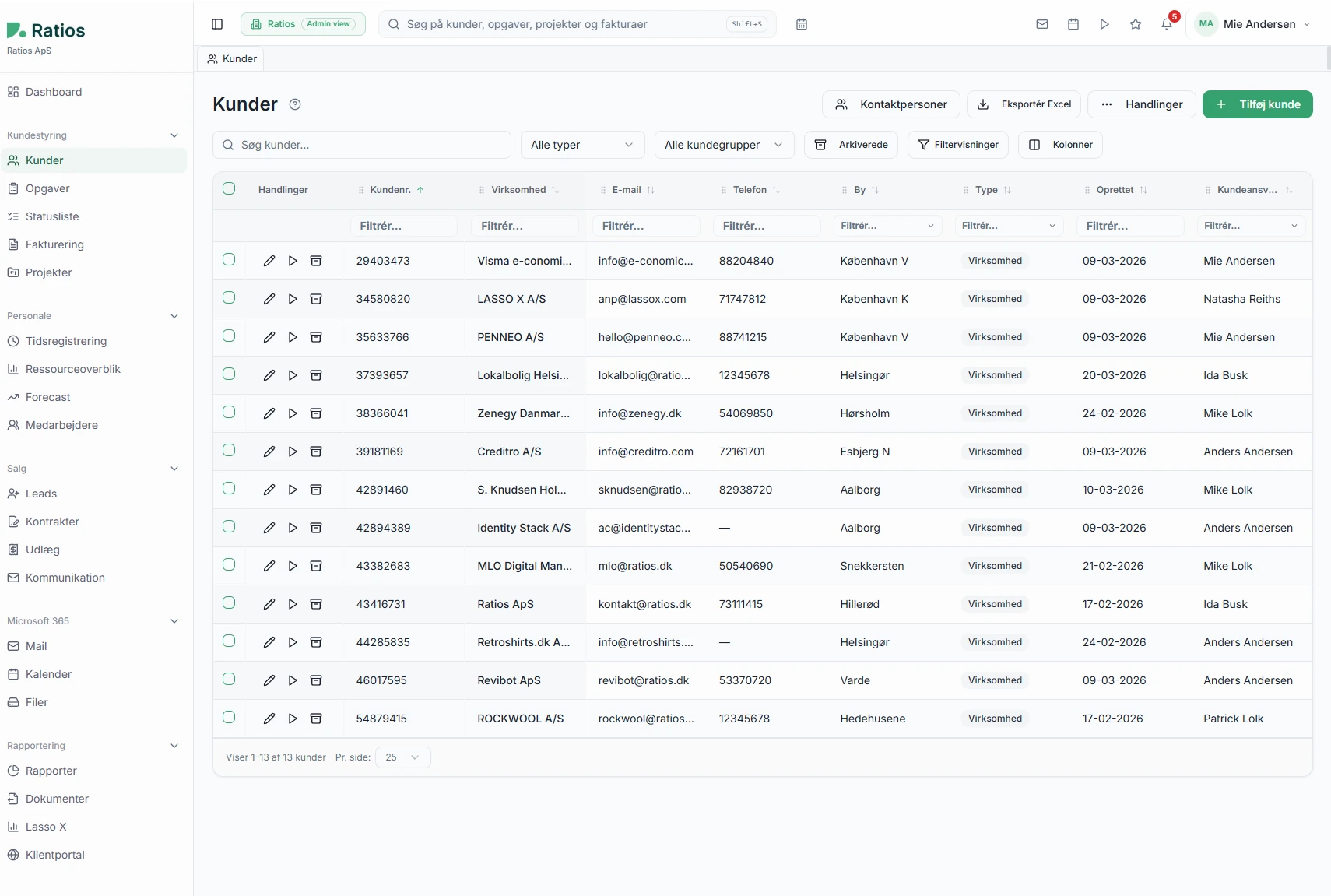The image size is (1331, 896).
Task: Click the Tilføj kunde button
Action: coord(1257,104)
